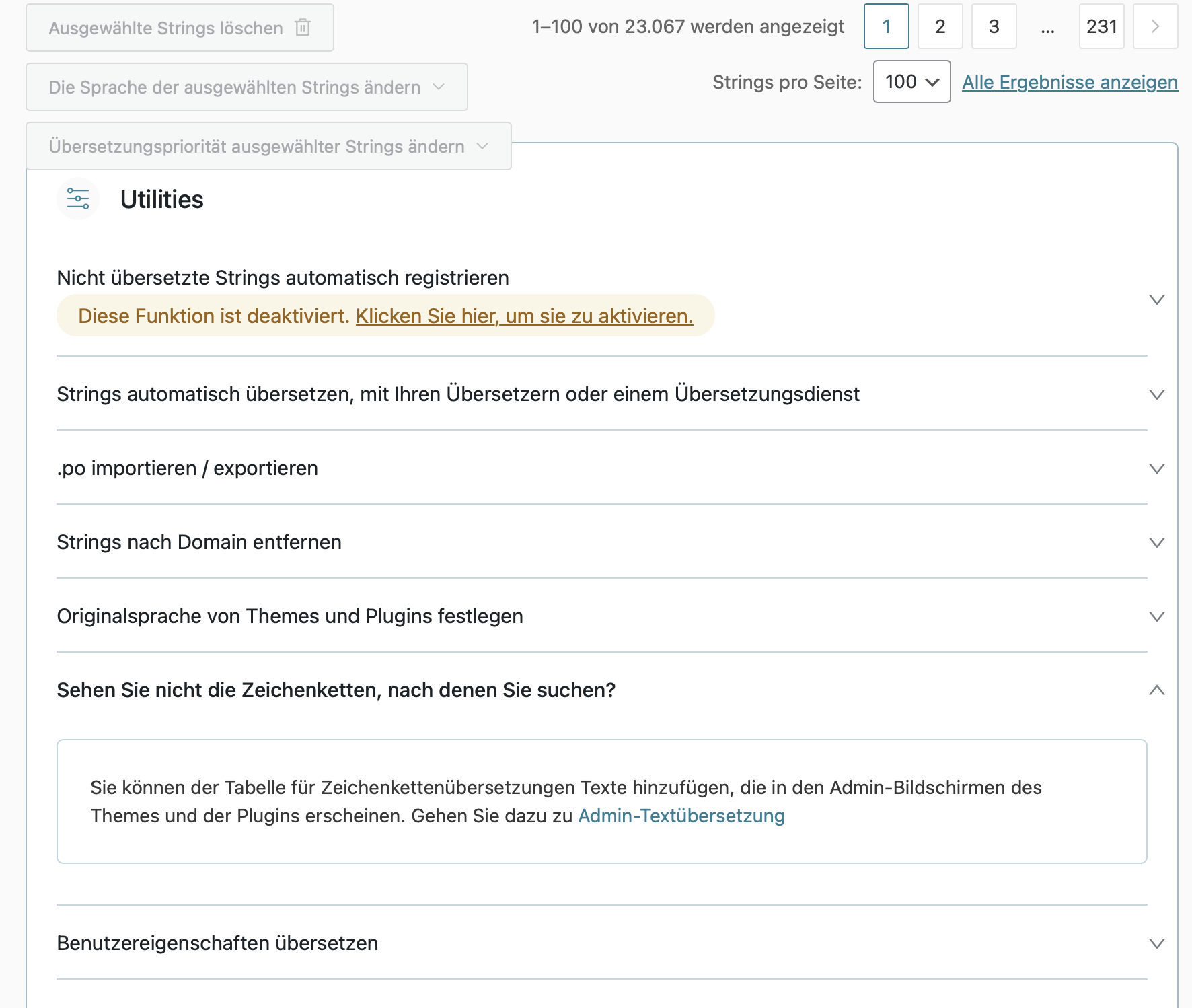Select page 1 in pagination
Viewport: 1192px width, 1008px height.
(x=887, y=27)
